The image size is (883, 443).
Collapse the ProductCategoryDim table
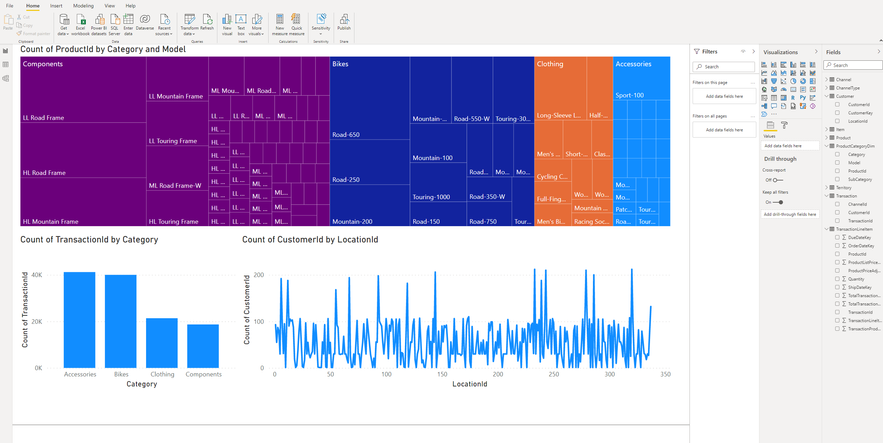(826, 146)
